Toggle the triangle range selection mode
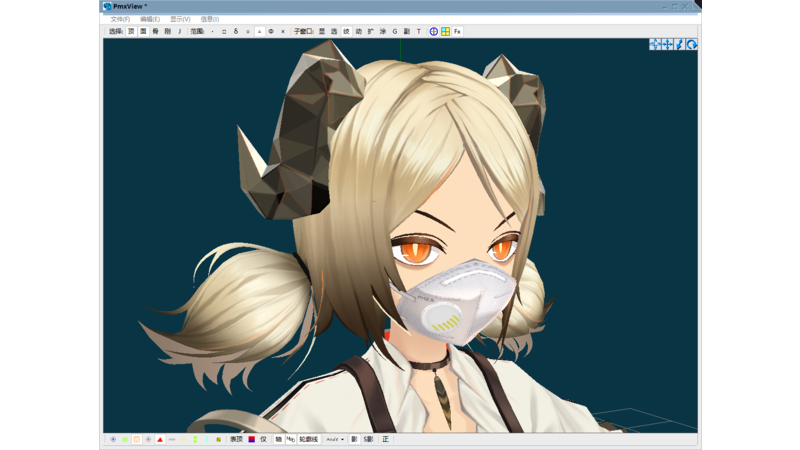 point(259,31)
